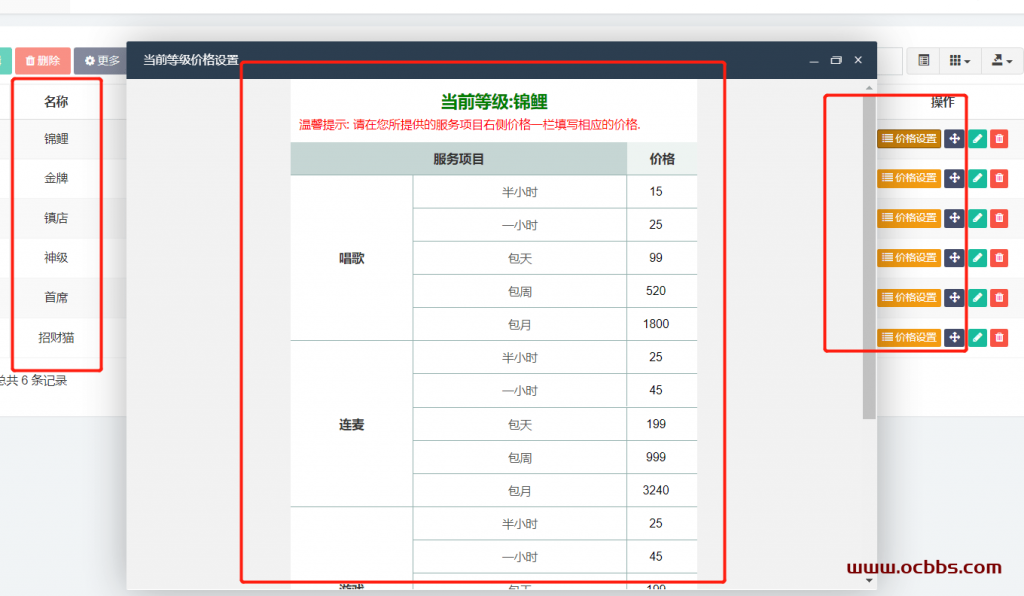Delete the 招财猫 row with trash icon
The height and width of the screenshot is (596, 1024).
coord(999,337)
